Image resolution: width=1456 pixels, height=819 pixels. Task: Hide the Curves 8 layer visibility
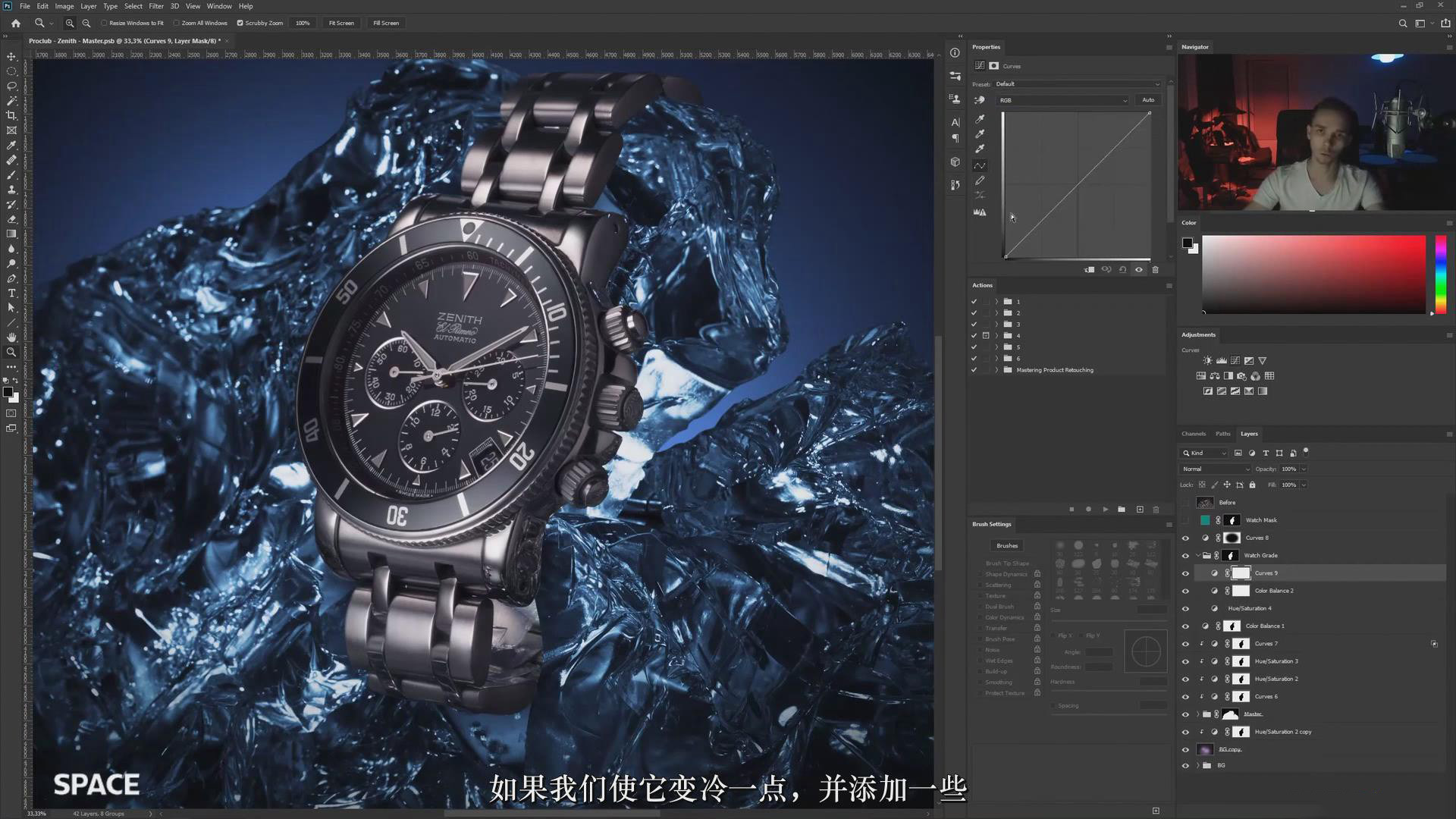pyautogui.click(x=1186, y=538)
